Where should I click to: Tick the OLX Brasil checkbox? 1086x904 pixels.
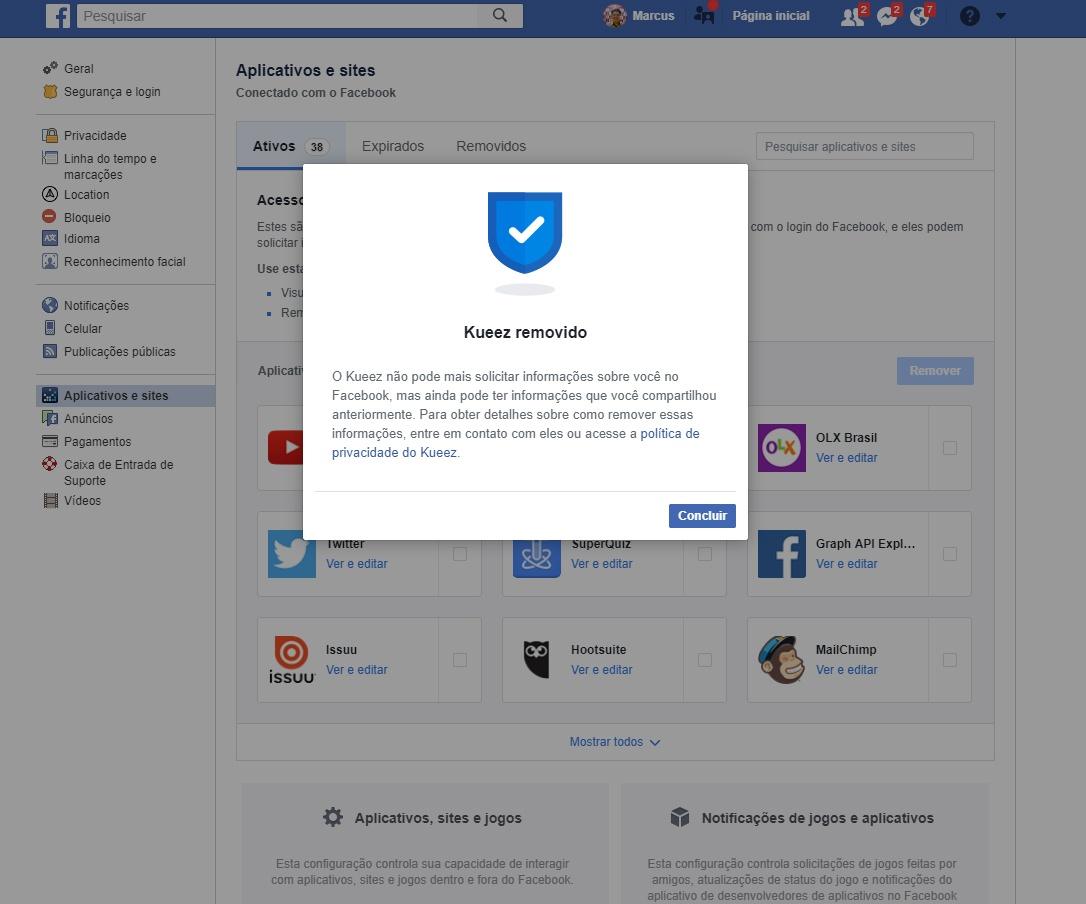click(950, 448)
